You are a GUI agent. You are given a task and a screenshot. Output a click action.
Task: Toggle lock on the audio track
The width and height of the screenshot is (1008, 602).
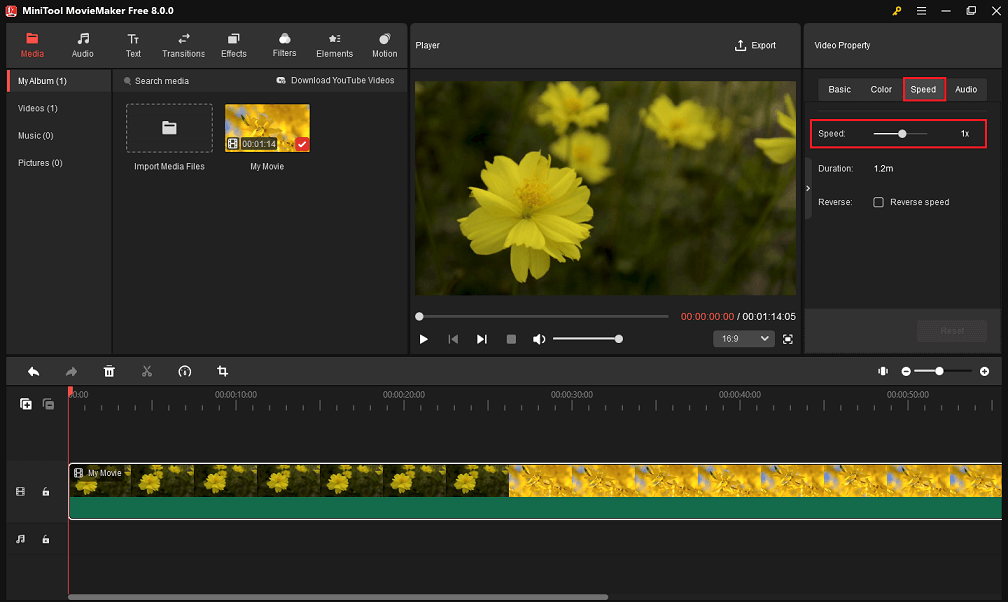46,539
